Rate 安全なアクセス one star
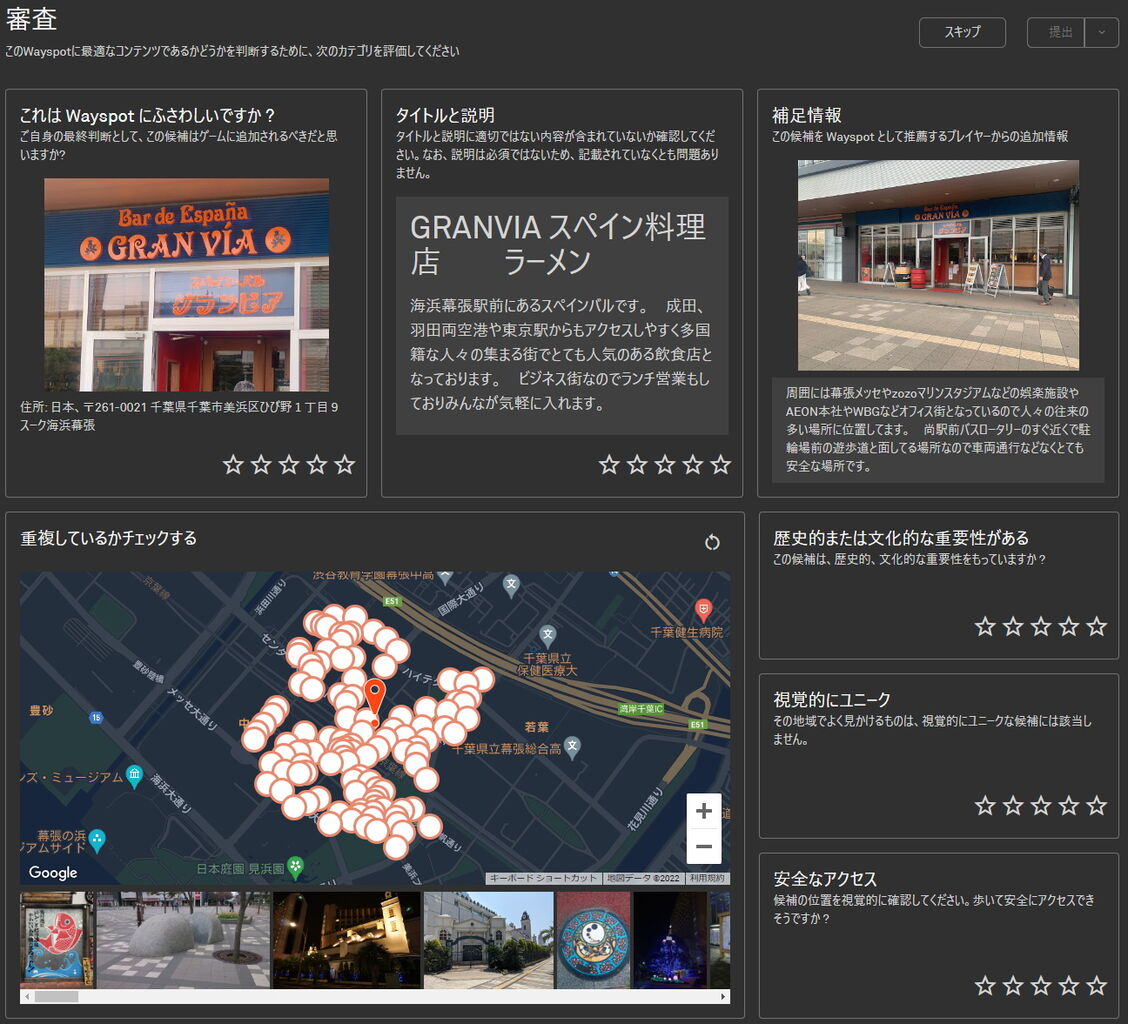The width and height of the screenshot is (1128, 1024). coord(985,985)
